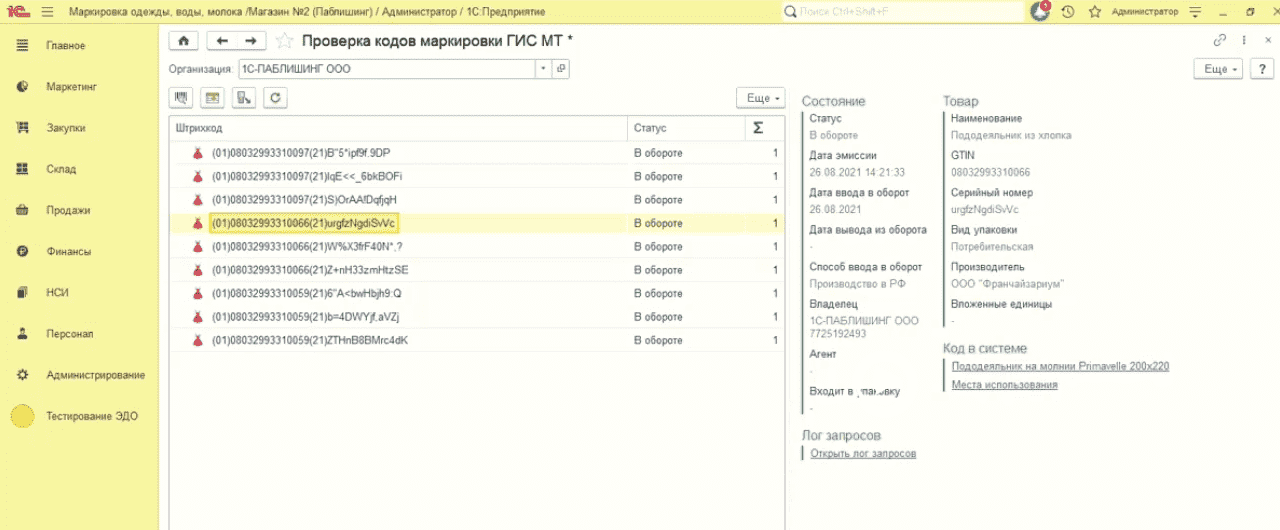Click the manufacturer ООО "Франчайзариум"

[1007, 284]
